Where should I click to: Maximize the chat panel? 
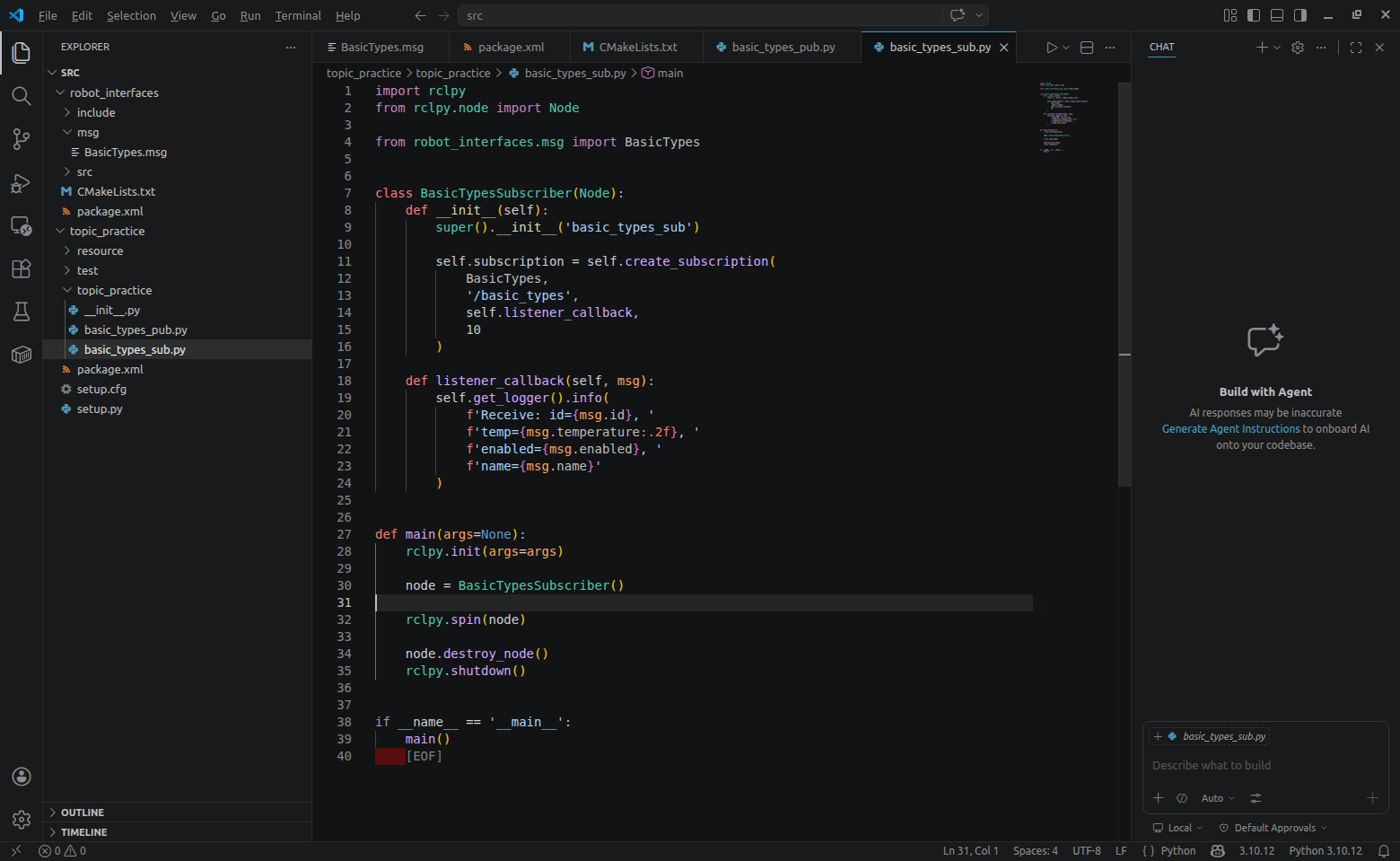[x=1356, y=48]
